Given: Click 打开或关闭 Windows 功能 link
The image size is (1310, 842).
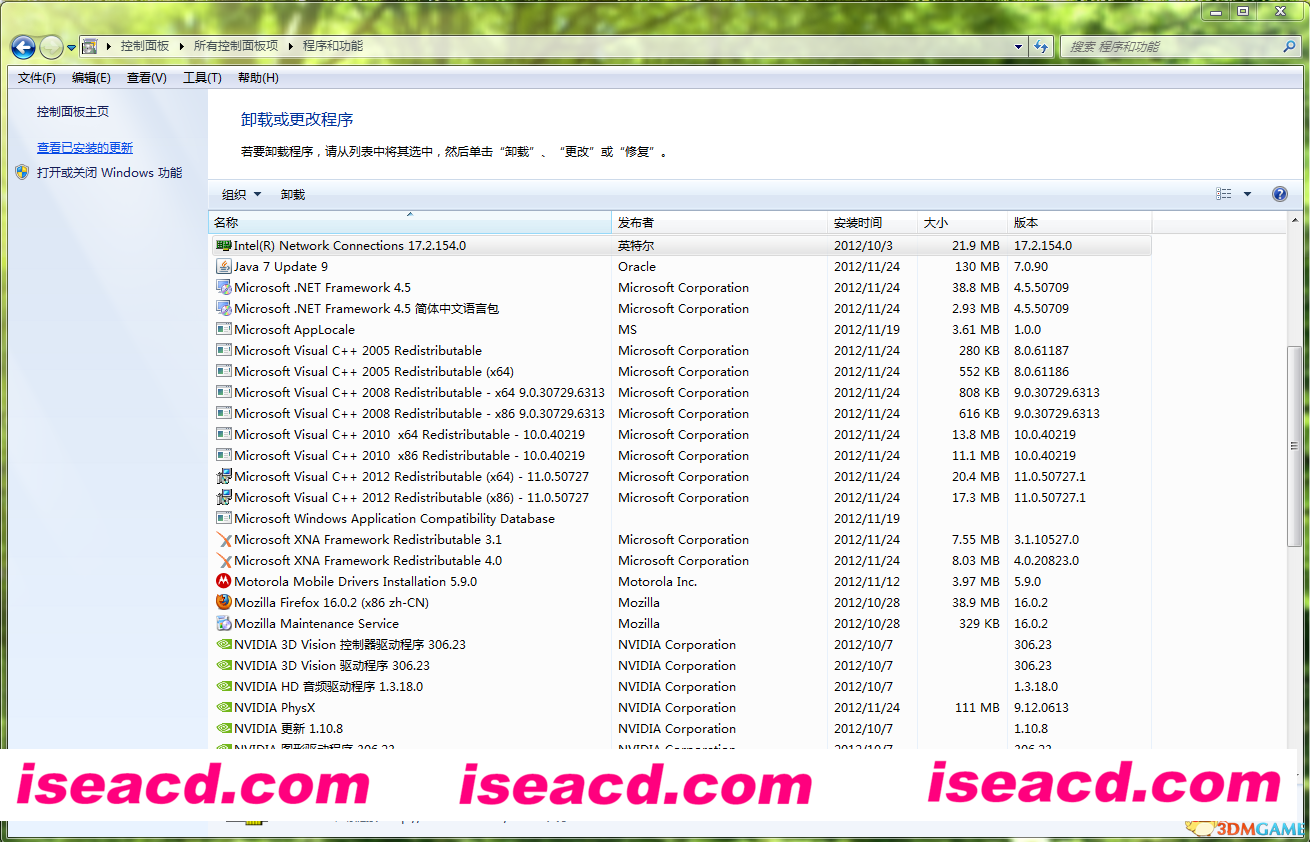Looking at the screenshot, I should click(x=109, y=173).
